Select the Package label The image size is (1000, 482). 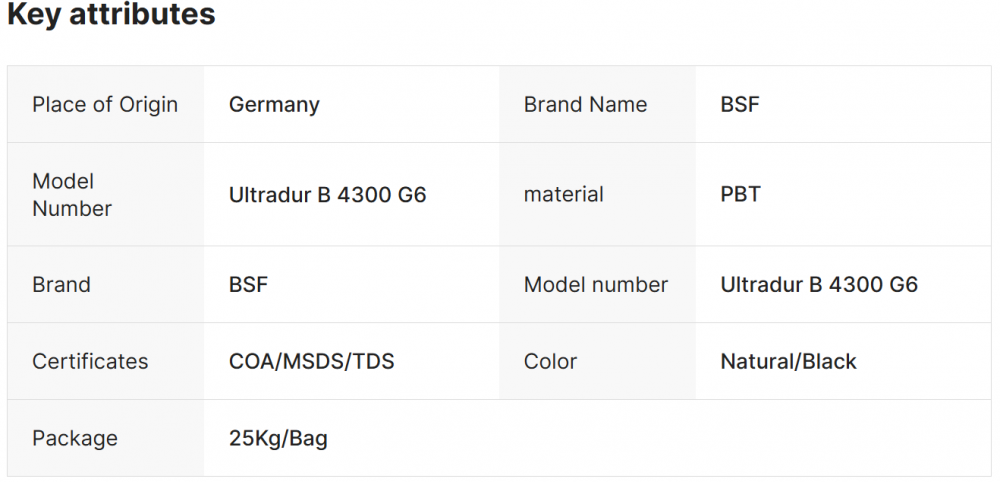click(75, 439)
